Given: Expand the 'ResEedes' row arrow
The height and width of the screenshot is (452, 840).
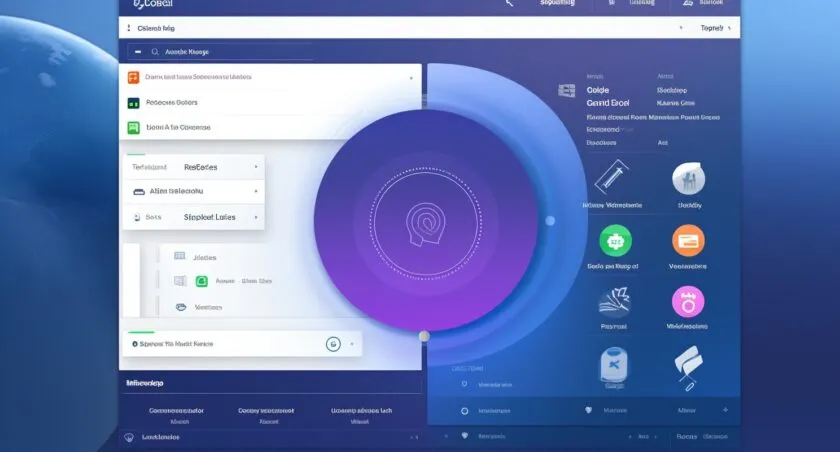Looking at the screenshot, I should [256, 167].
